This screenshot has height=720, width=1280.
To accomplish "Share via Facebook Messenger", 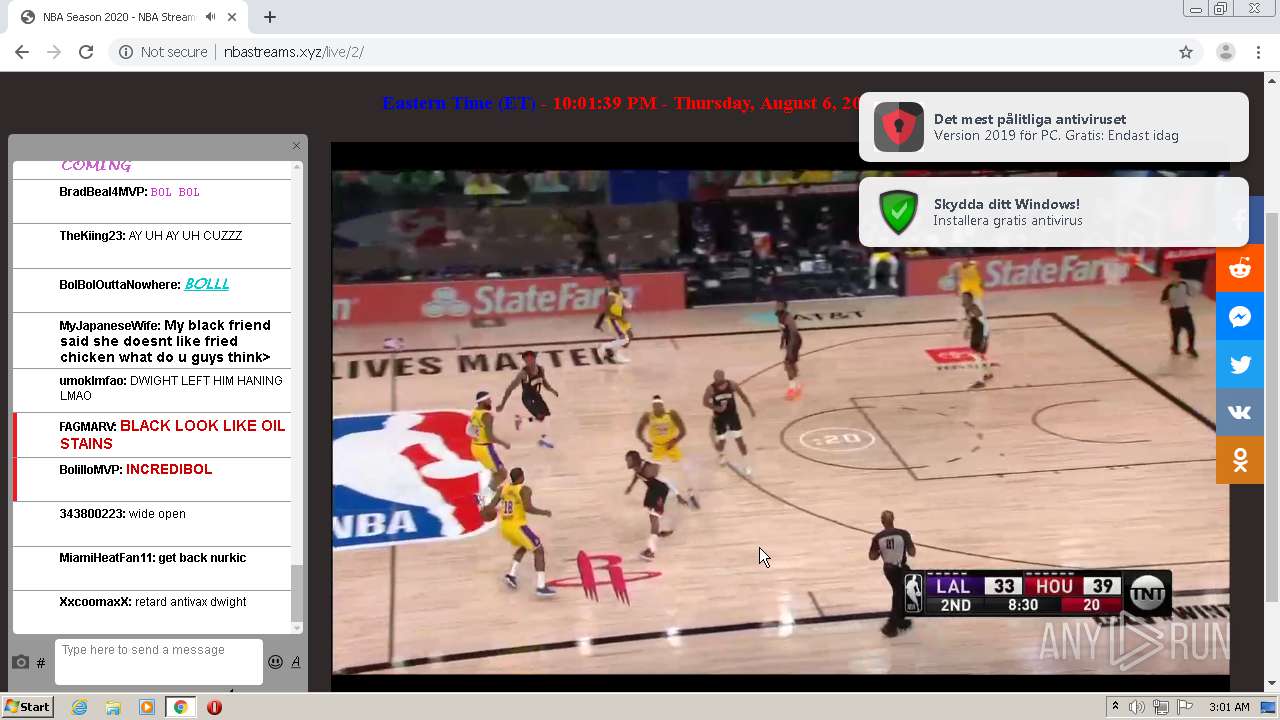I will pyautogui.click(x=1240, y=316).
